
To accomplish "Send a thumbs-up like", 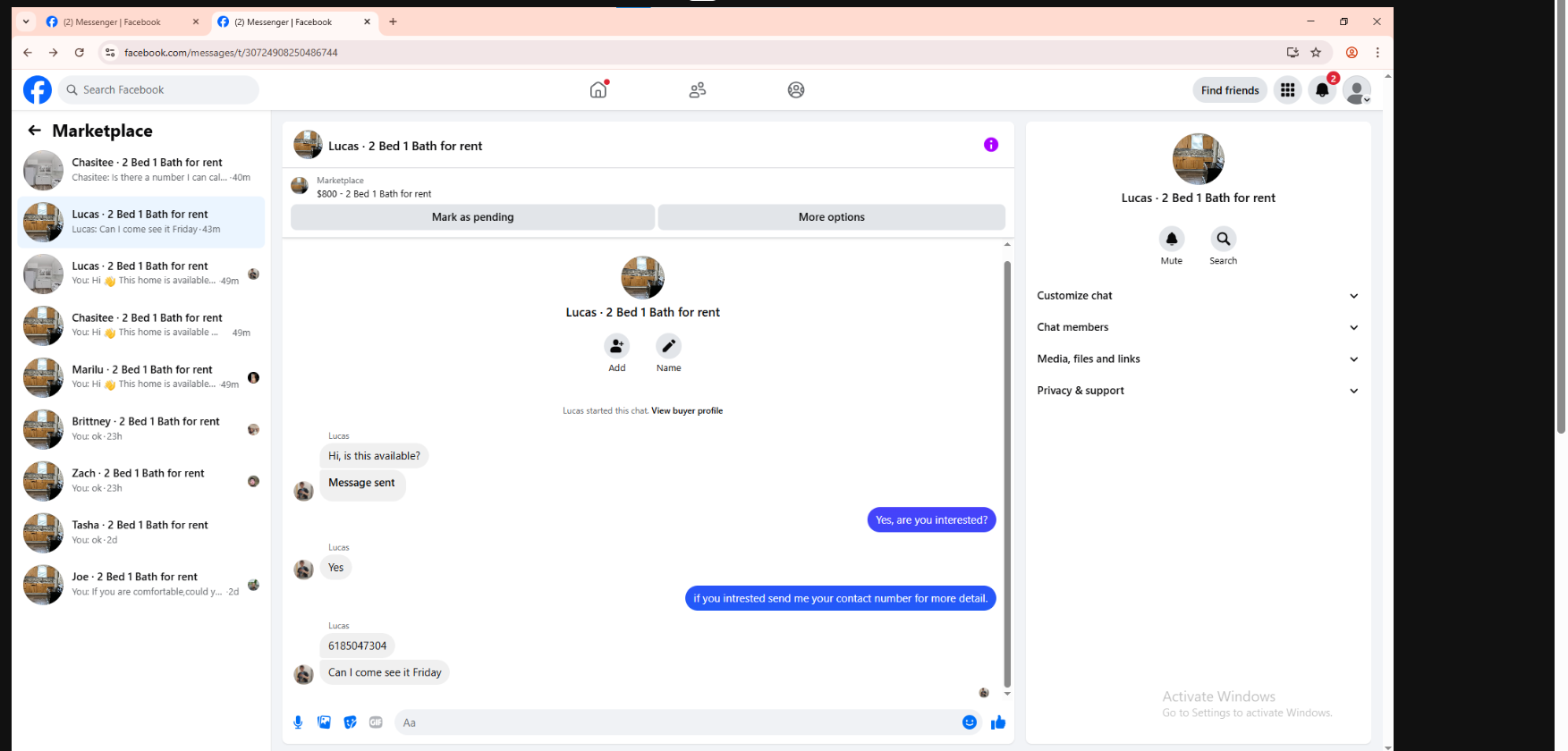I will 998,722.
